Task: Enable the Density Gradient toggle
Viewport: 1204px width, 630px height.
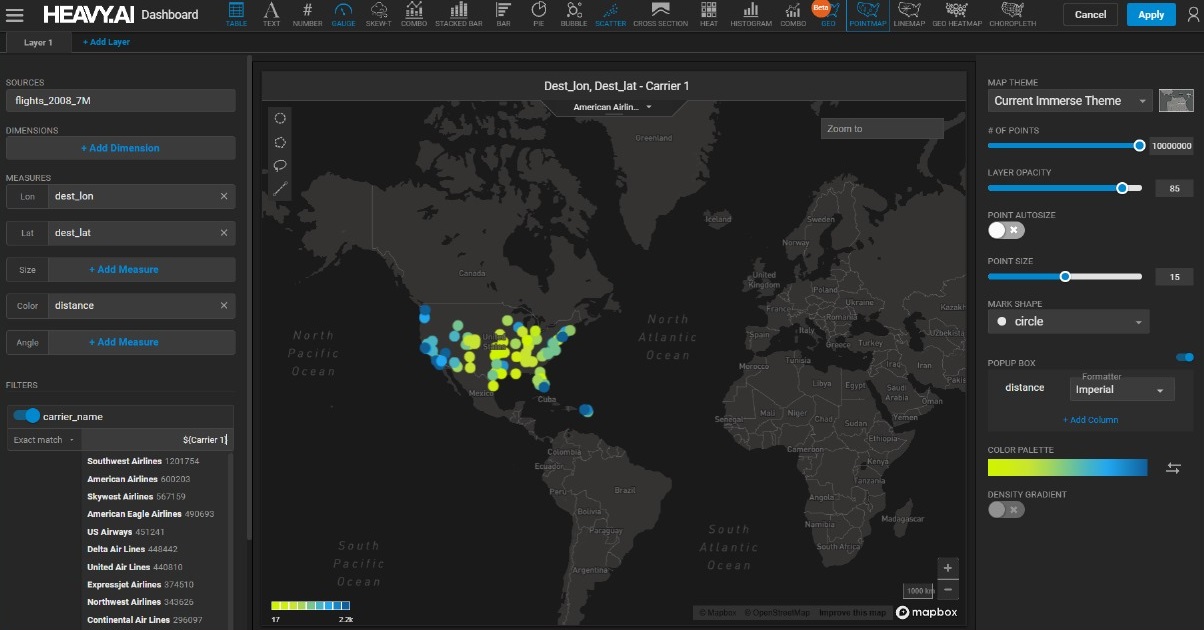Action: tap(1006, 510)
